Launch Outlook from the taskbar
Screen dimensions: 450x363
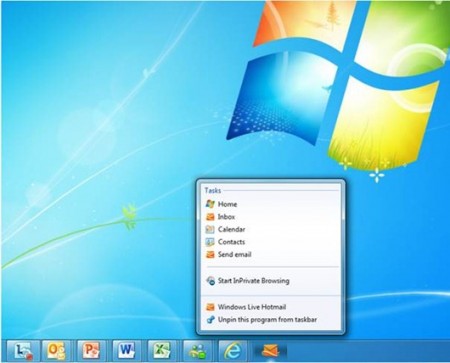pyautogui.click(x=57, y=351)
